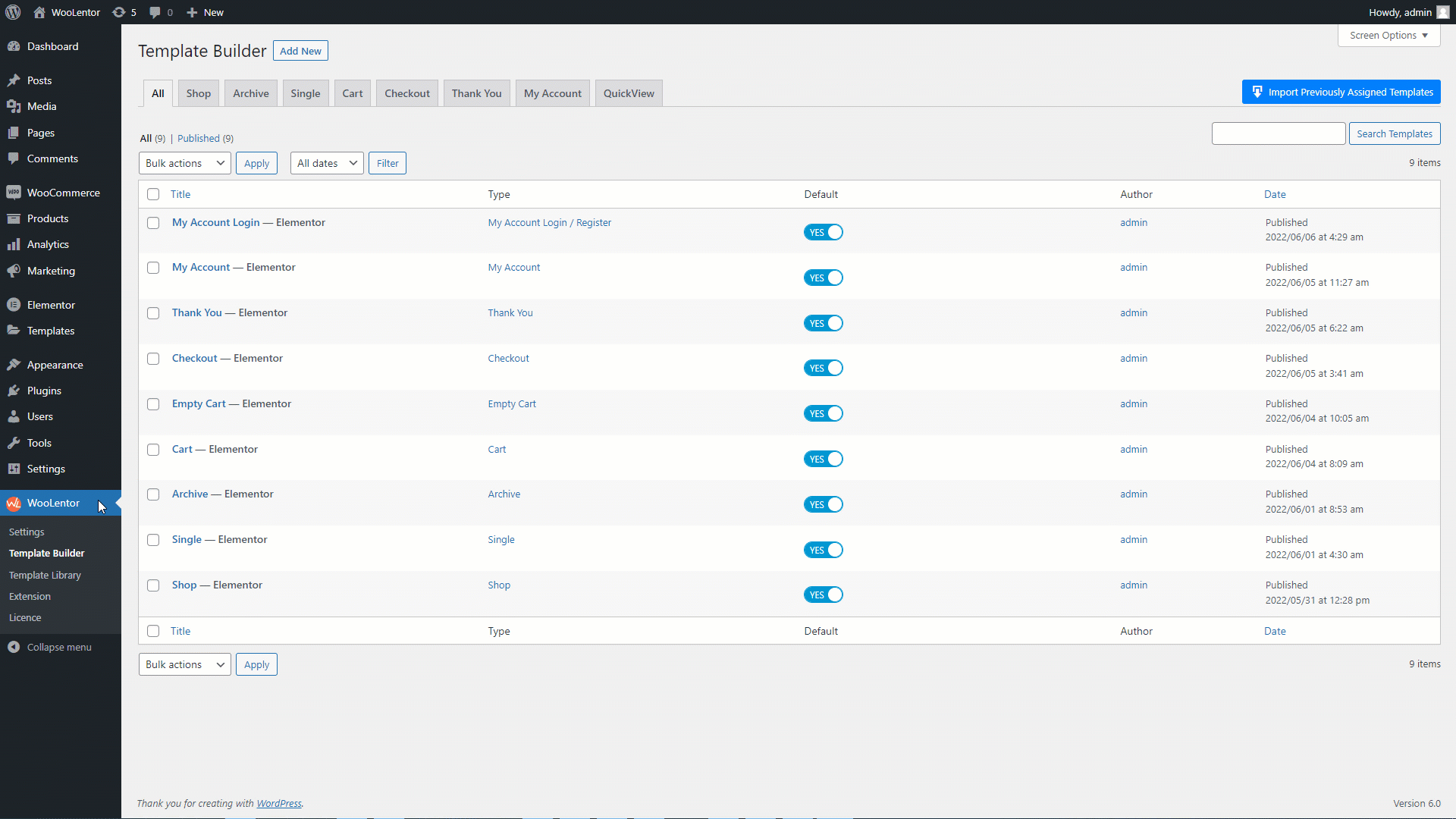Open the Template Library page
Image resolution: width=1456 pixels, height=819 pixels.
(45, 575)
